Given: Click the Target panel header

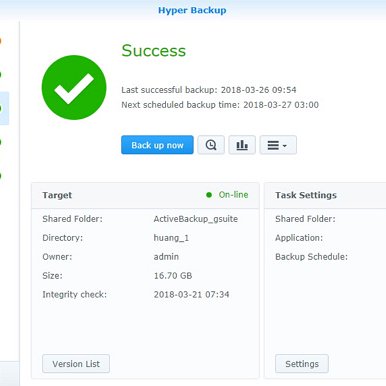Looking at the screenshot, I should tap(145, 195).
